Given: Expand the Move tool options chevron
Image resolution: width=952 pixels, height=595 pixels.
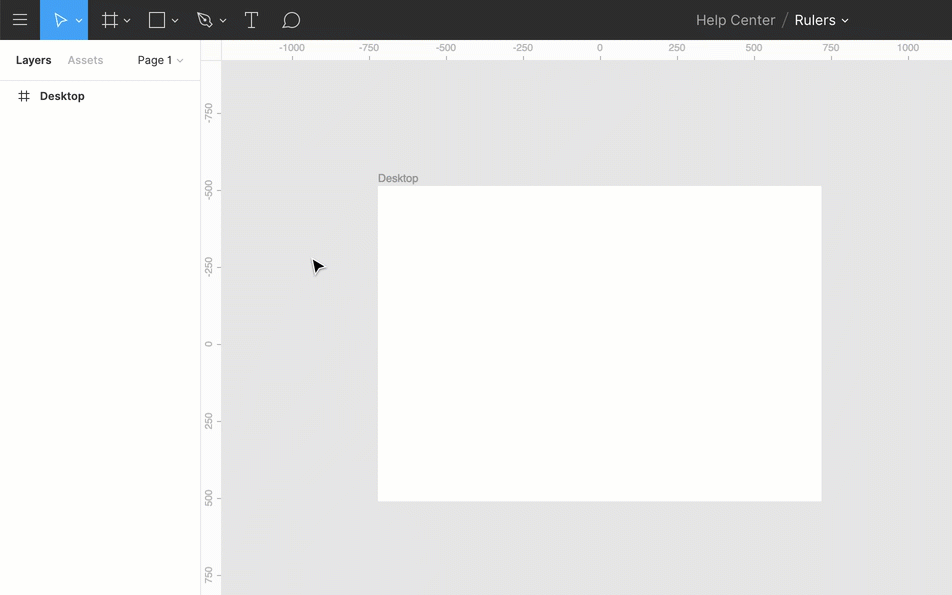Looking at the screenshot, I should [x=79, y=21].
